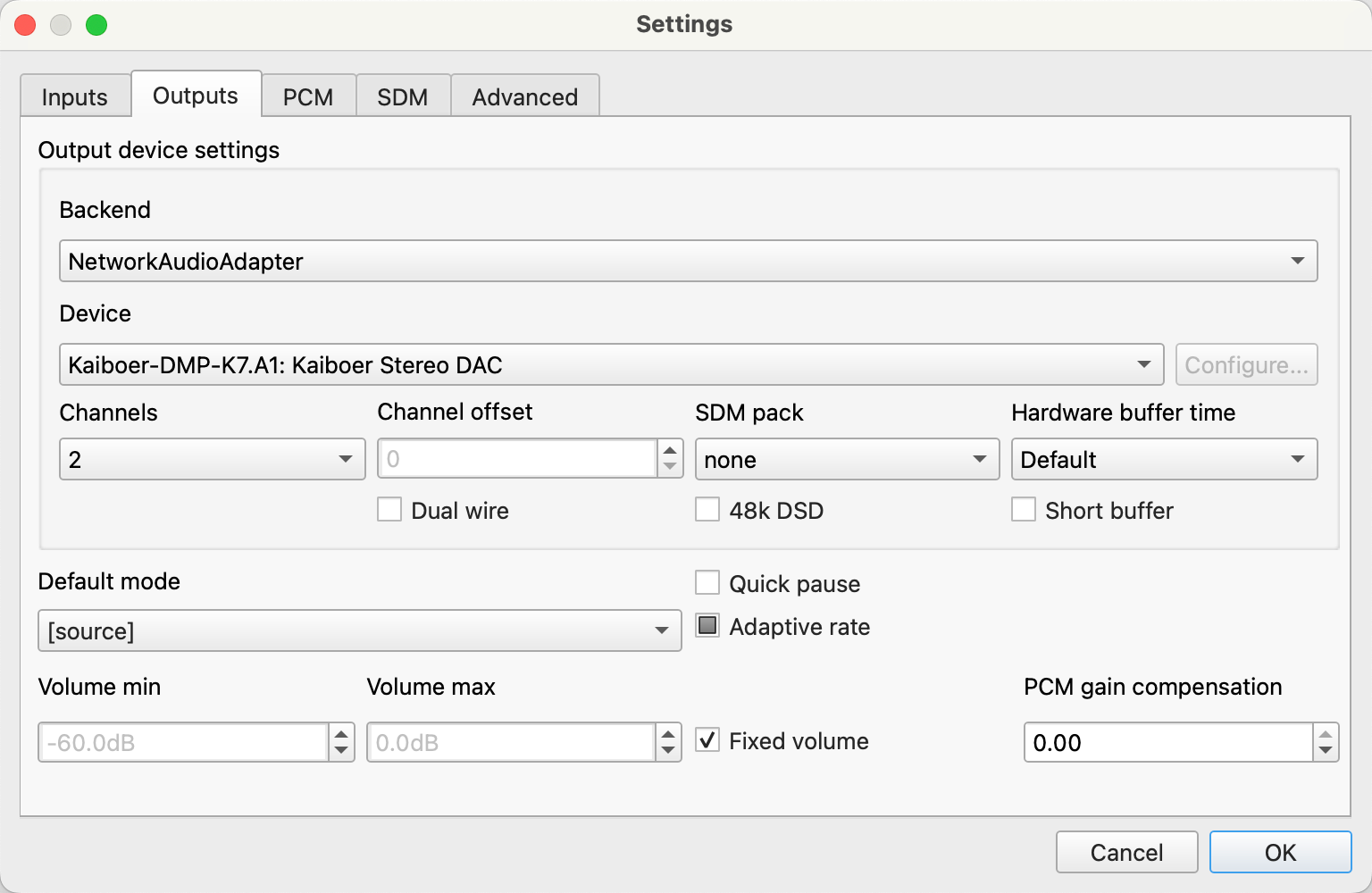Decrease Volume max with down arrow
Viewport: 1372px width, 893px height.
[x=668, y=751]
